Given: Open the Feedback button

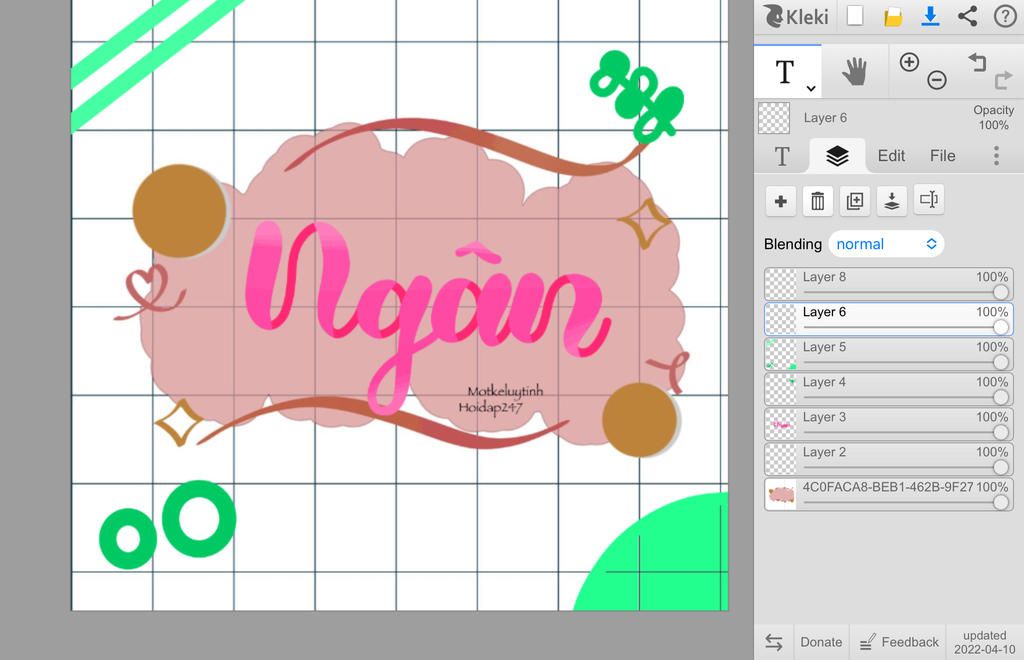Looking at the screenshot, I should [899, 642].
